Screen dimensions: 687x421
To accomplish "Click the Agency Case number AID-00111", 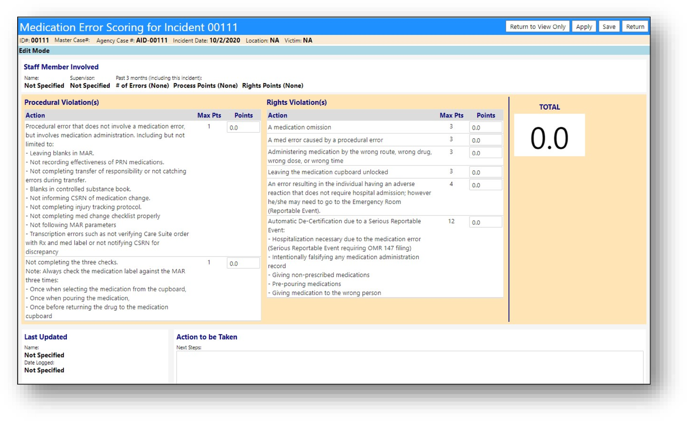I will (x=152, y=40).
